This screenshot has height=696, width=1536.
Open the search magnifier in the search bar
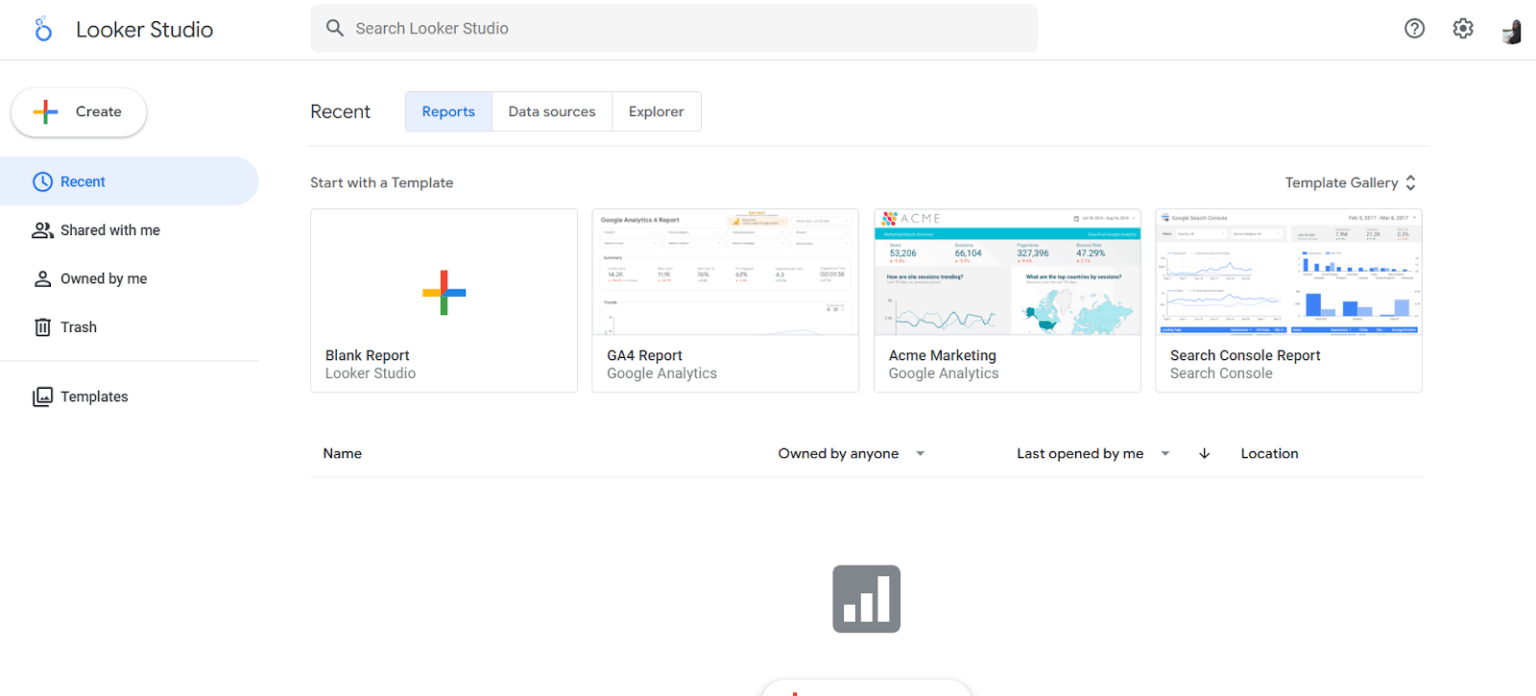coord(335,28)
